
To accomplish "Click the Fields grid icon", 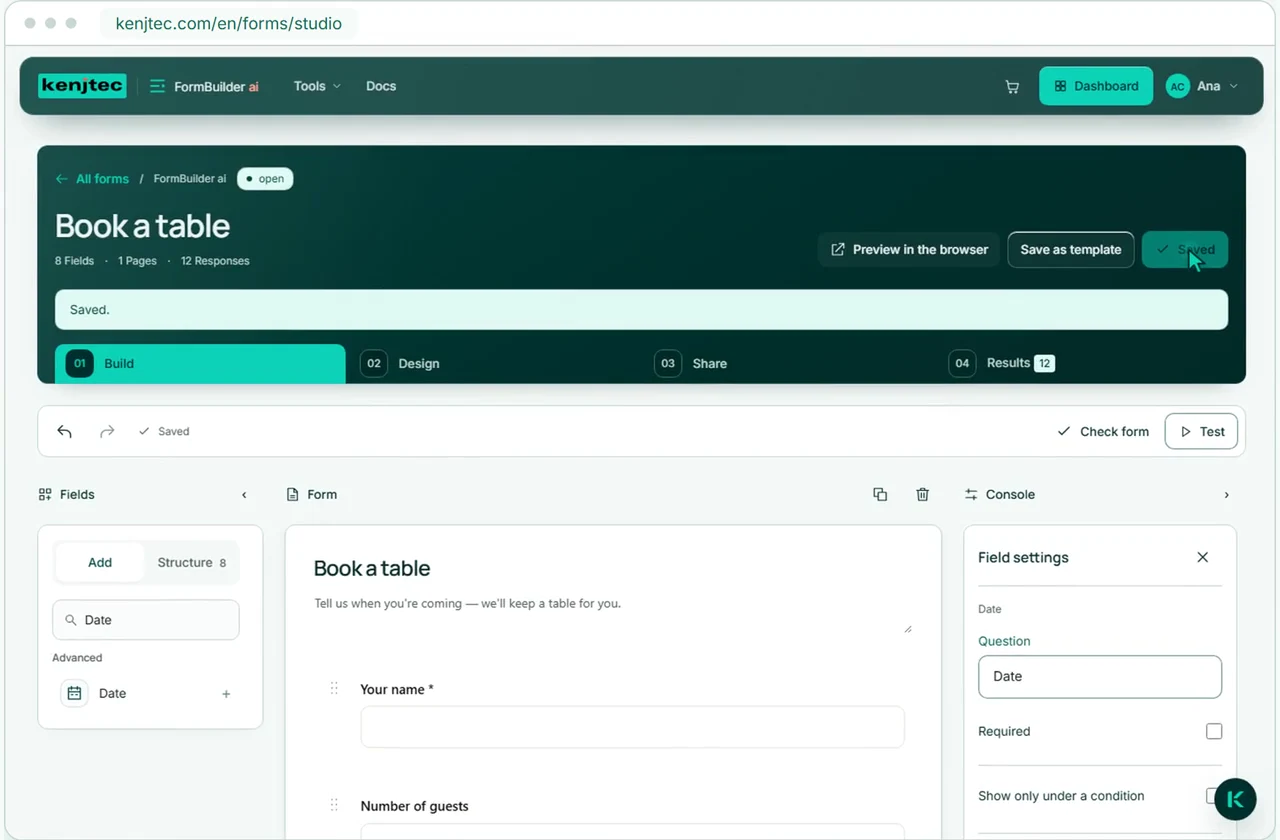I will click(45, 494).
